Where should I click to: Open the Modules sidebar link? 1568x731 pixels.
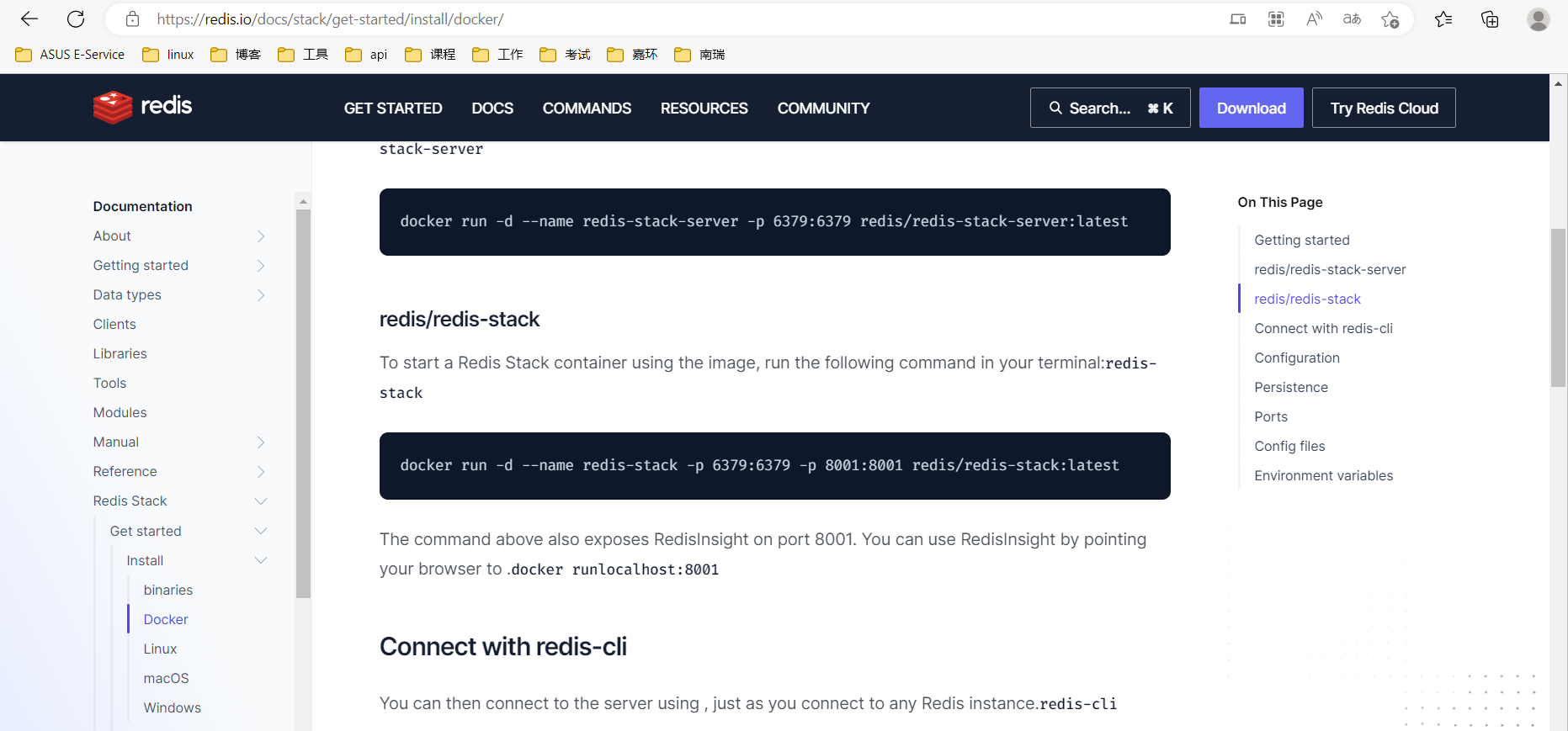[x=120, y=413]
